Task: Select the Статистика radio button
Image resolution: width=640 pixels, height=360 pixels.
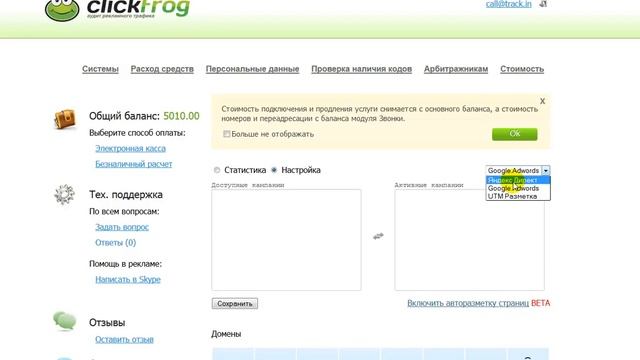Action: click(x=217, y=170)
